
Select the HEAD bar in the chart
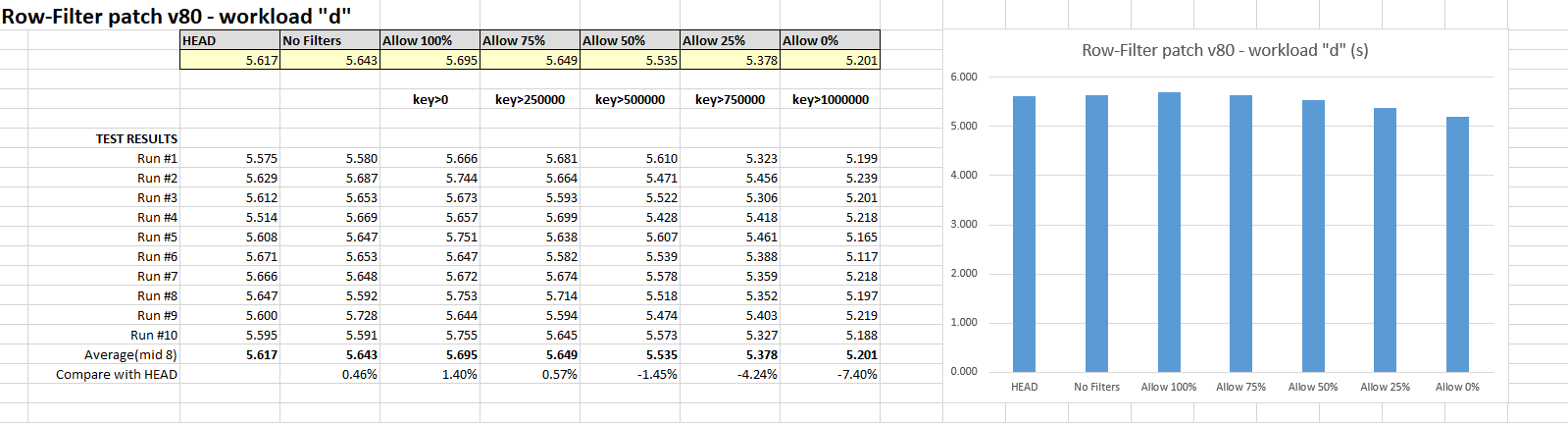tap(1024, 234)
